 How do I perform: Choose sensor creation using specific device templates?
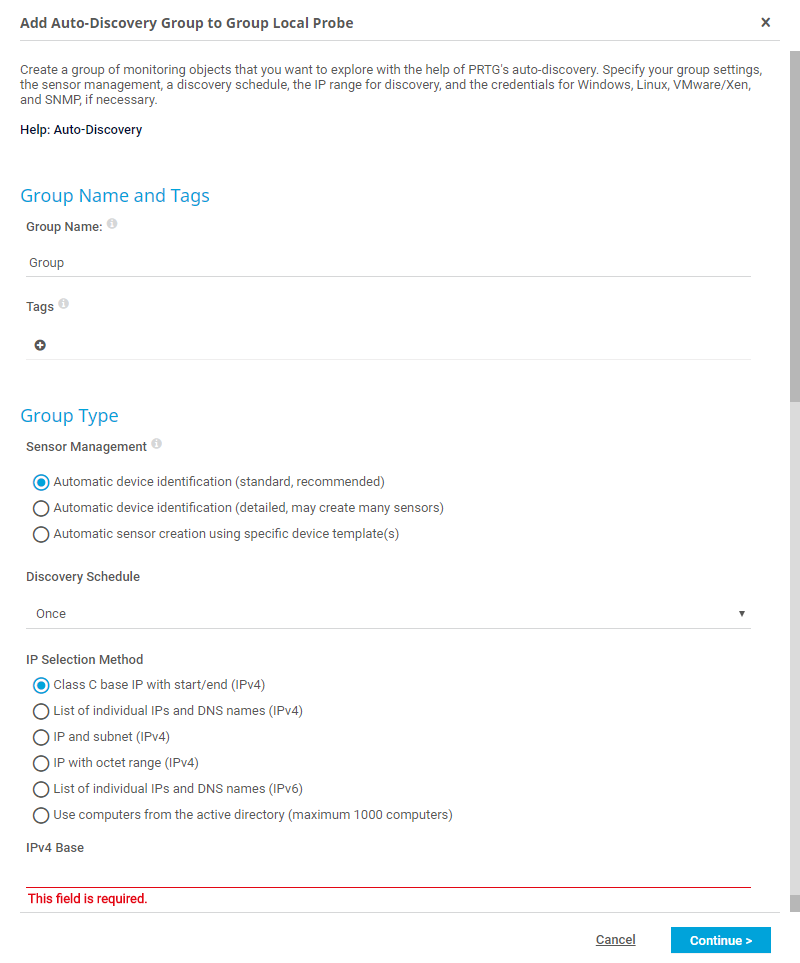41,534
